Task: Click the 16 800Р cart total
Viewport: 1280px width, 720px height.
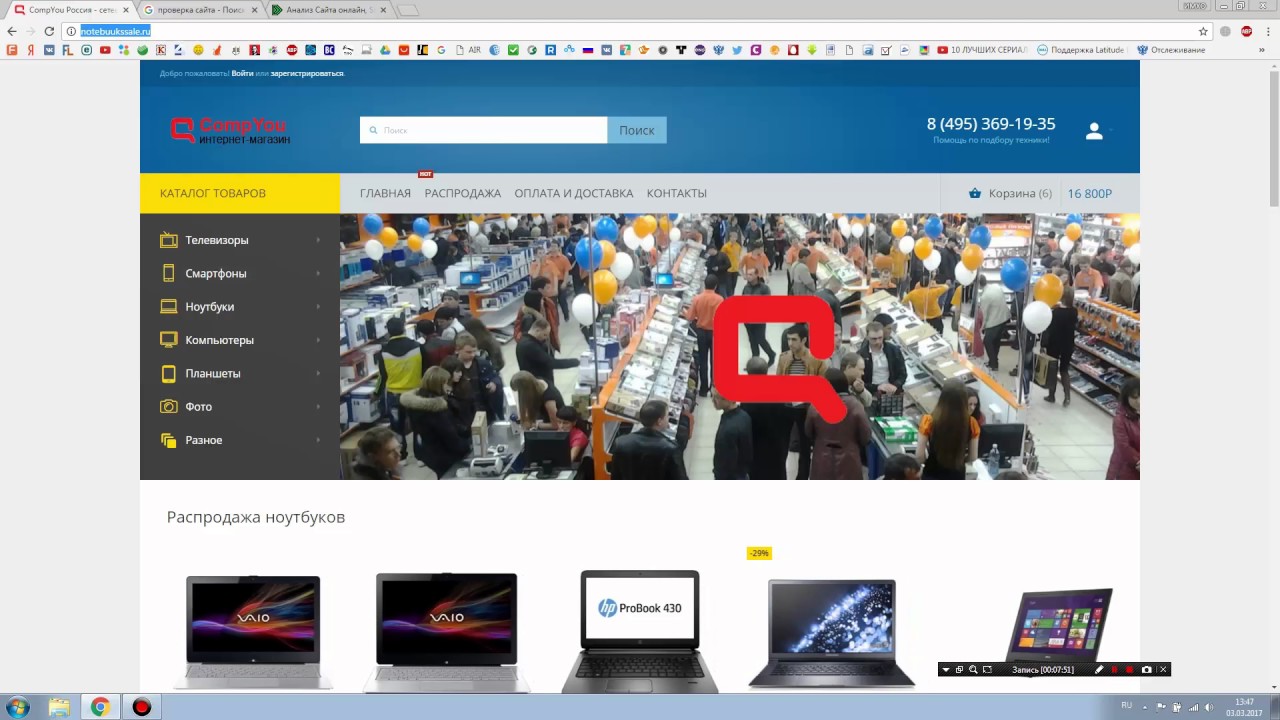Action: tap(1090, 194)
